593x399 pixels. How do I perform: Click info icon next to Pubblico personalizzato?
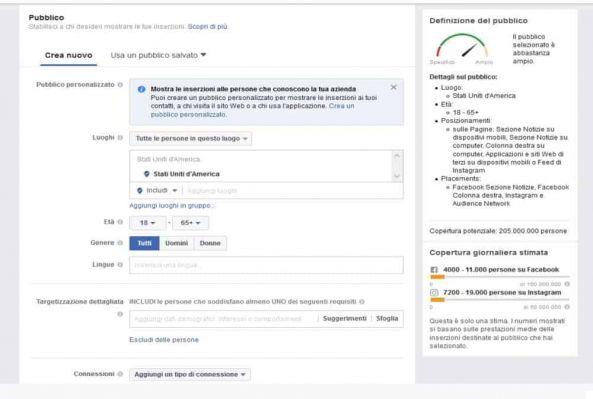point(120,85)
